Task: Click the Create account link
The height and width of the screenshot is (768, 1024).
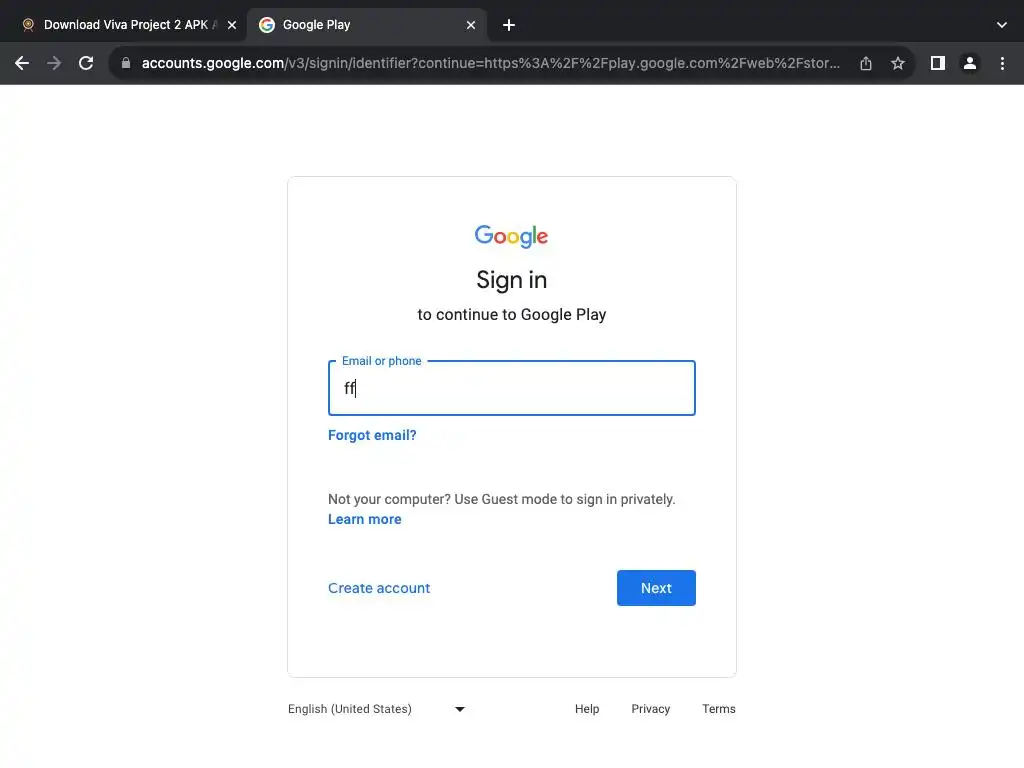Action: click(379, 588)
